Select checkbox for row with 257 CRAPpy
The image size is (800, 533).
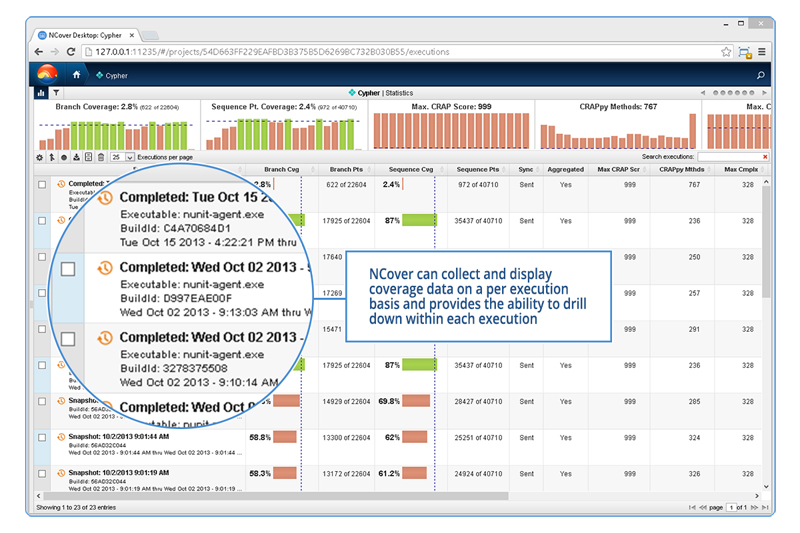[42, 293]
